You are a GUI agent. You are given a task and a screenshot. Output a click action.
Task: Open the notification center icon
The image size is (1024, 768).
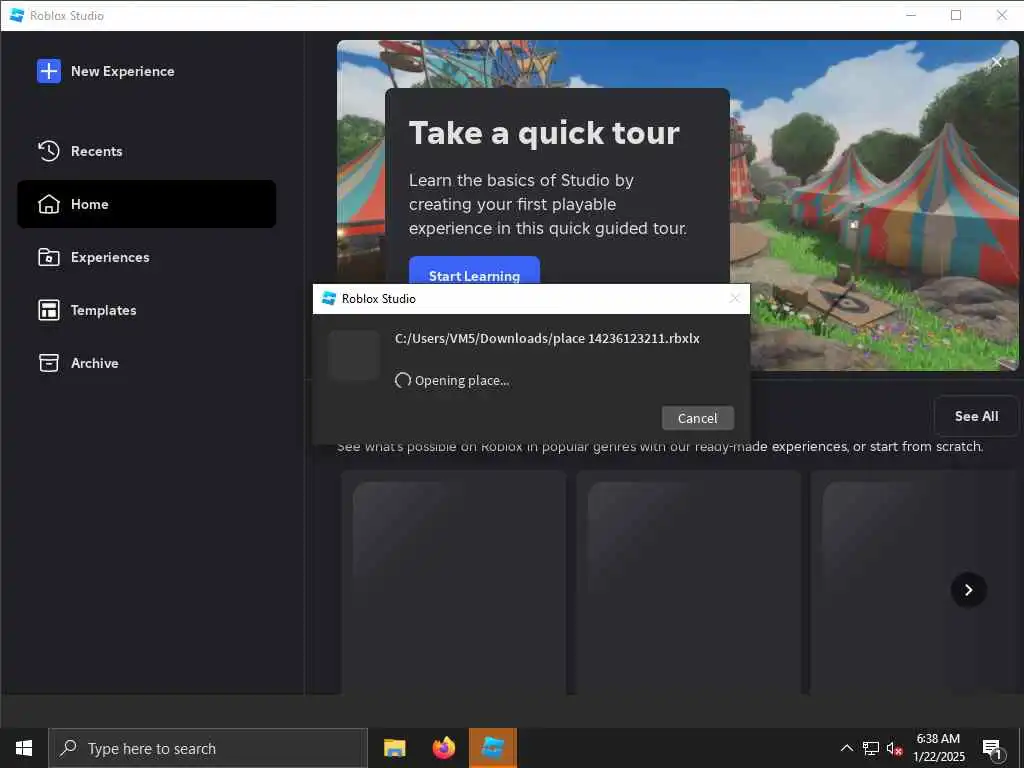(x=992, y=748)
